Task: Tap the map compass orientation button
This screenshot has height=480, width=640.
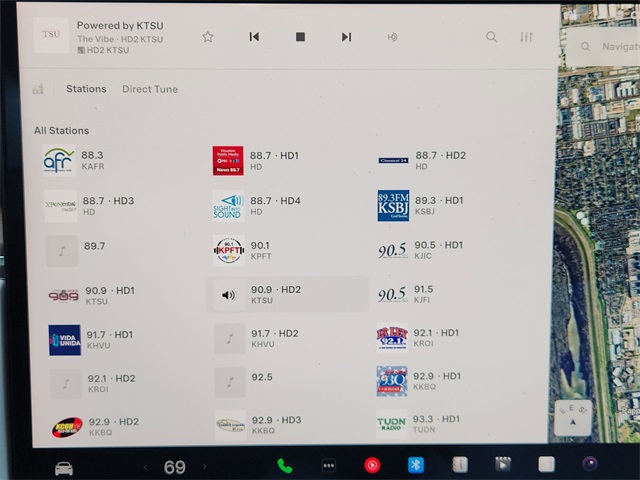Action: point(573,418)
